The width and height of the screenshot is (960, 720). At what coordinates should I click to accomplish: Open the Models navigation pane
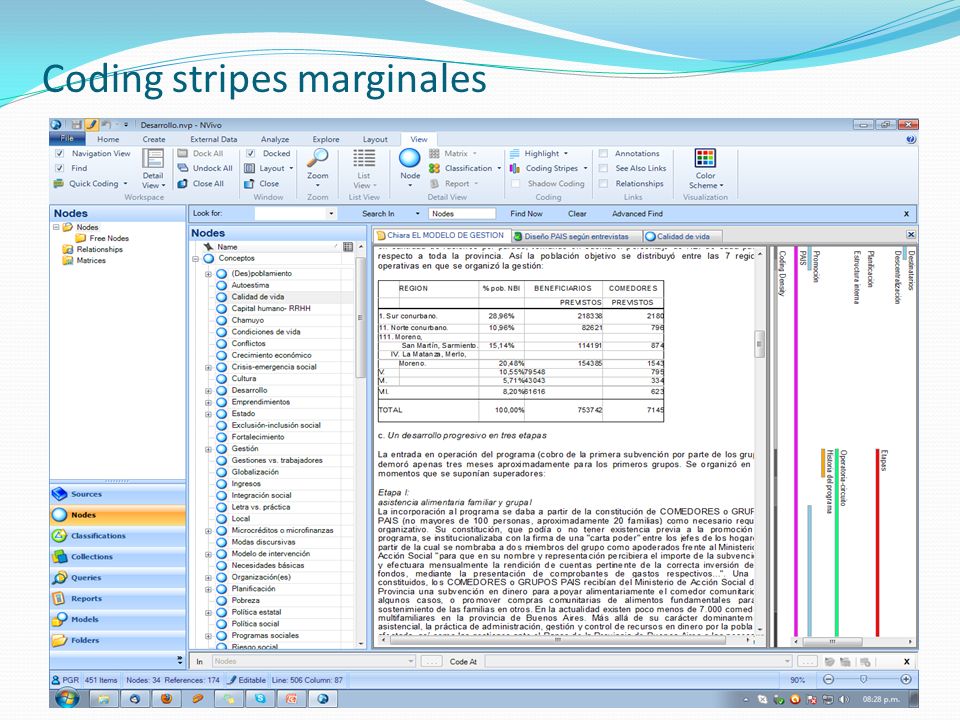(118, 619)
